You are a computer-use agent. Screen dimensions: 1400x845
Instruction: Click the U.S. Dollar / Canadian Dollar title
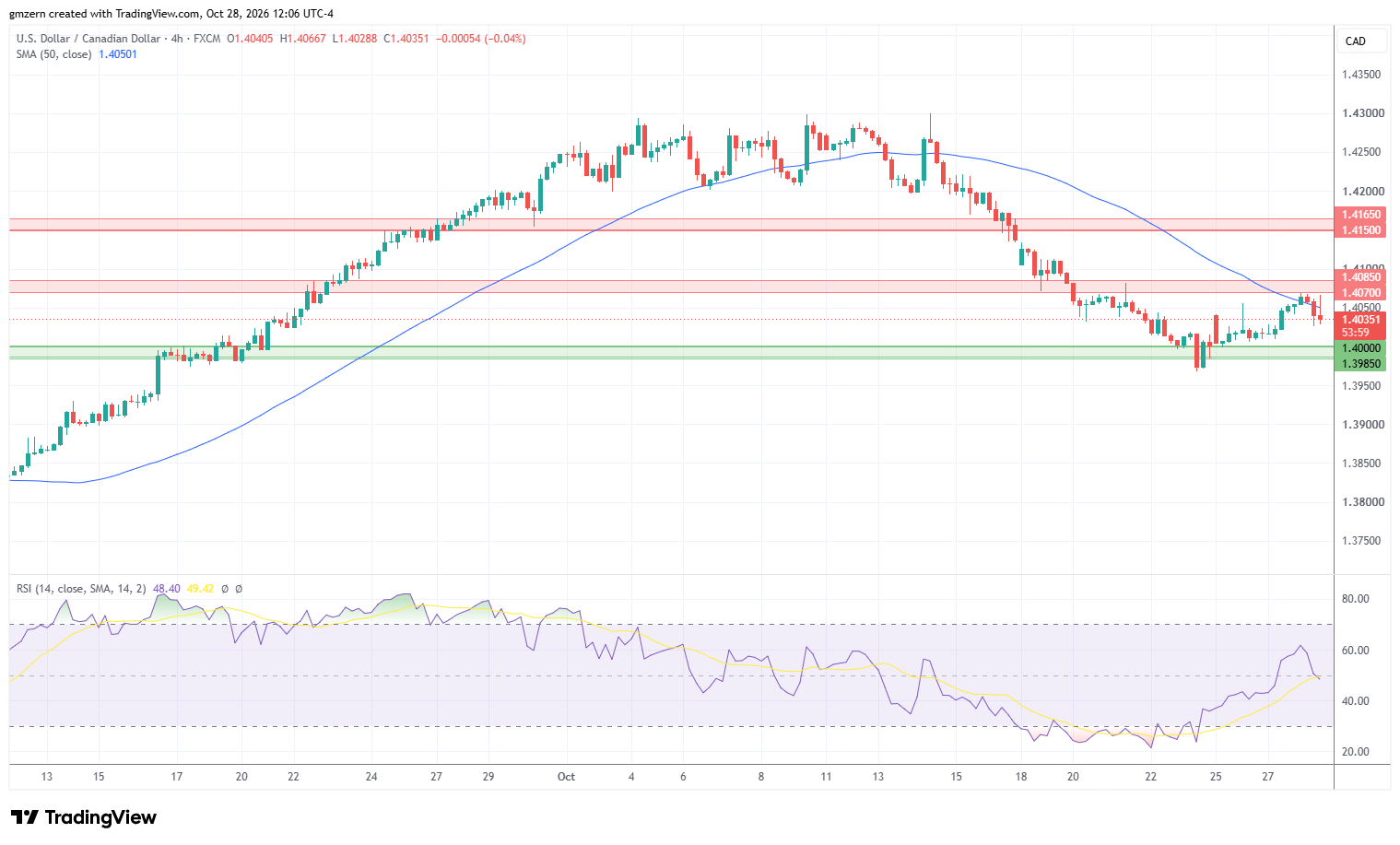point(87,39)
